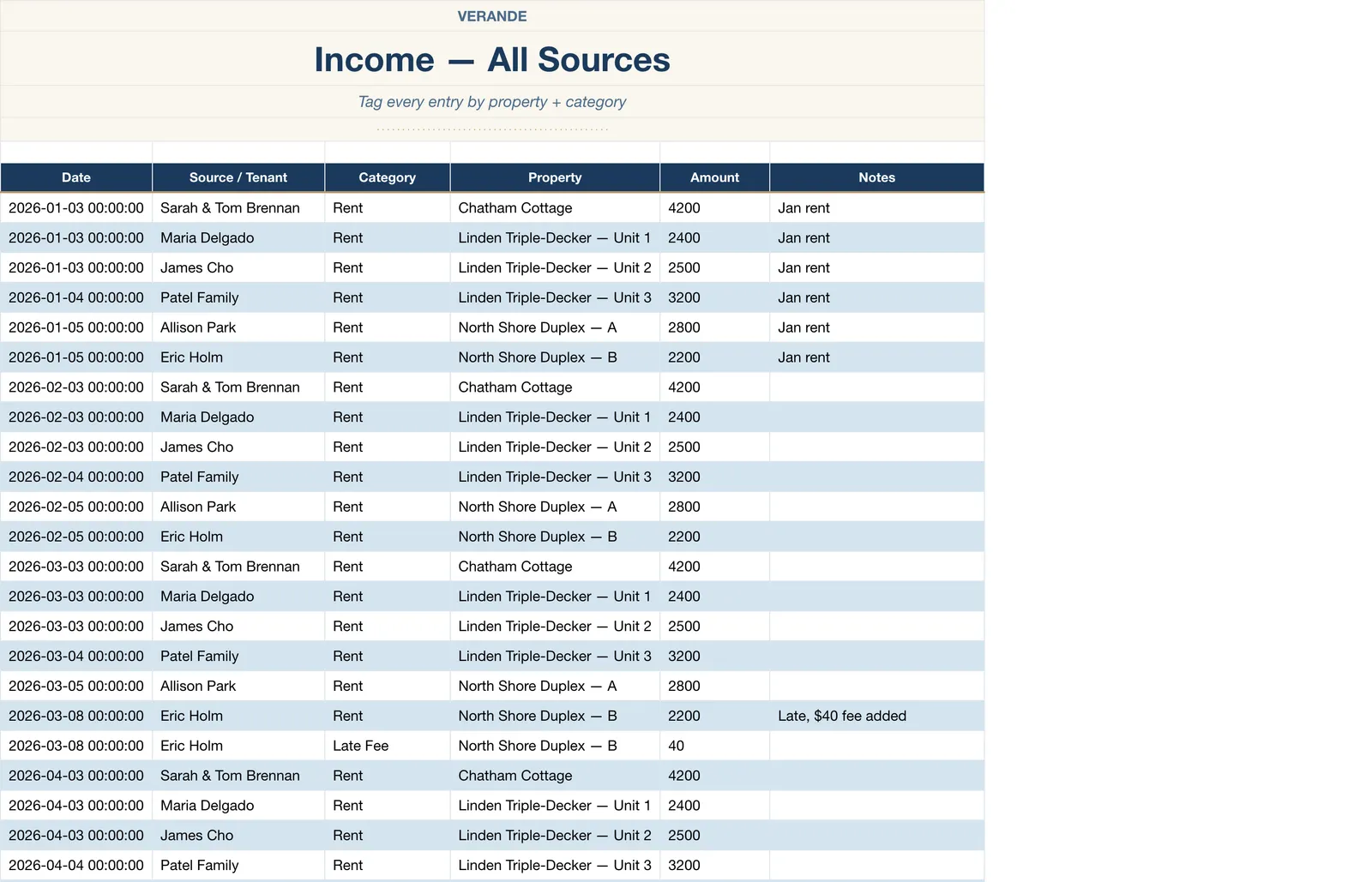Select empty Notes cell in the Late Fee row
Viewport: 1372px width, 882px height.
[x=876, y=746]
